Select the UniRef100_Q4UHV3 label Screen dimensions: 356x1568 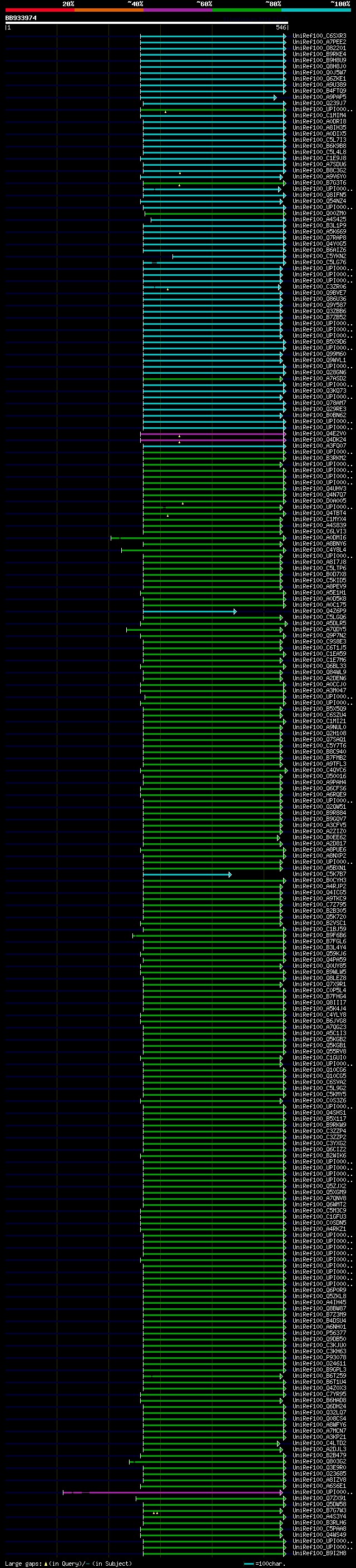coord(319,488)
